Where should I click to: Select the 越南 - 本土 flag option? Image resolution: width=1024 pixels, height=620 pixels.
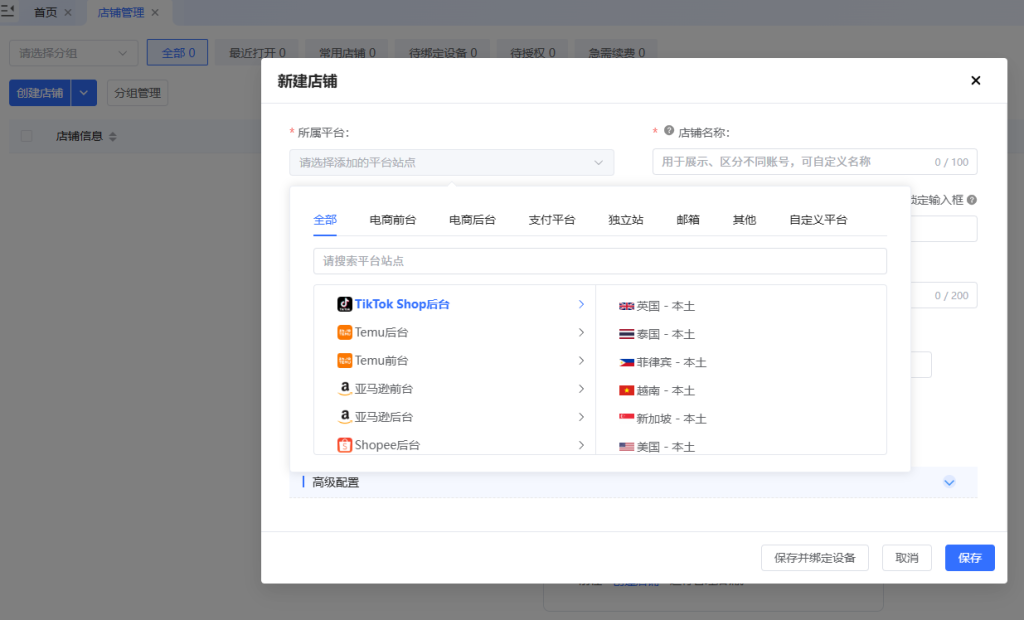[627, 390]
